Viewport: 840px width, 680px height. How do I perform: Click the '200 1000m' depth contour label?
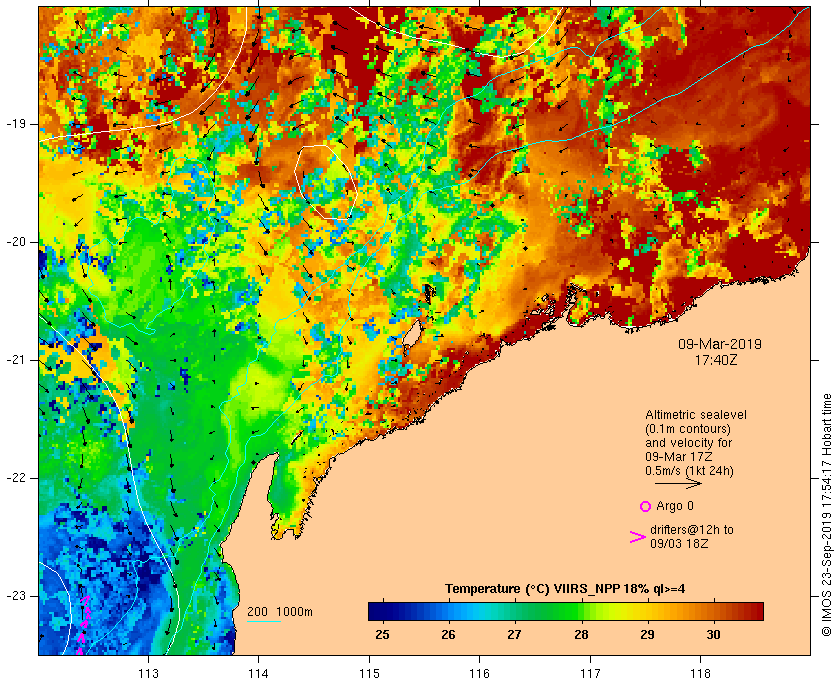pos(280,612)
